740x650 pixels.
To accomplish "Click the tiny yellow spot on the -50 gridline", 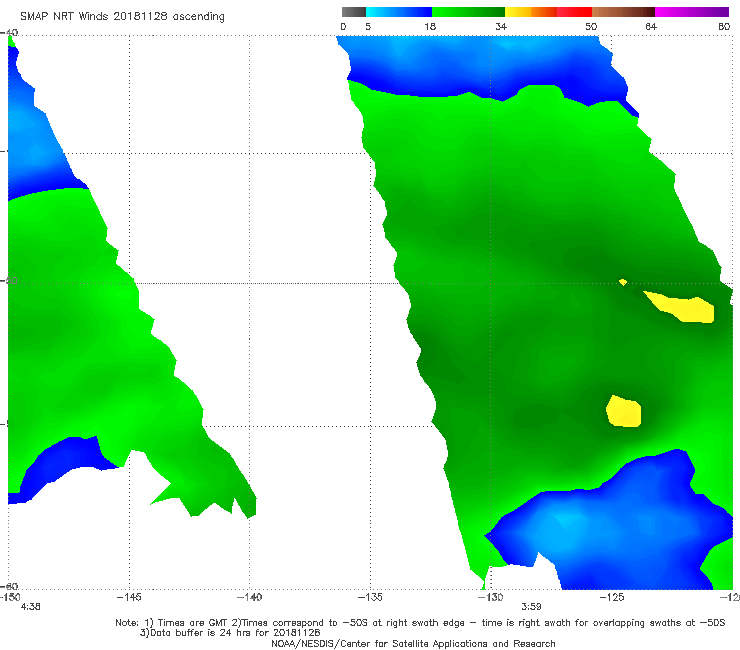I will coord(623,282).
